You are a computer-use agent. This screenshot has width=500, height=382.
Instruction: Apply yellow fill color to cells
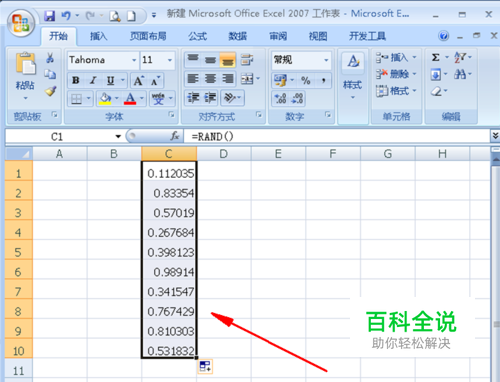coord(105,99)
